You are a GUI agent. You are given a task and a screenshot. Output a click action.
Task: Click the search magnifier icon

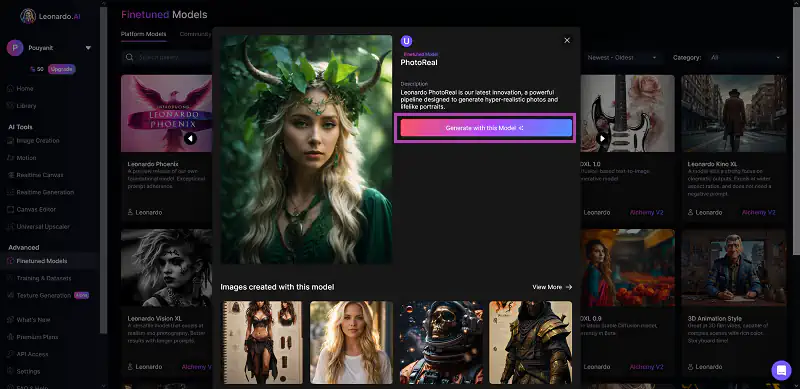130,58
